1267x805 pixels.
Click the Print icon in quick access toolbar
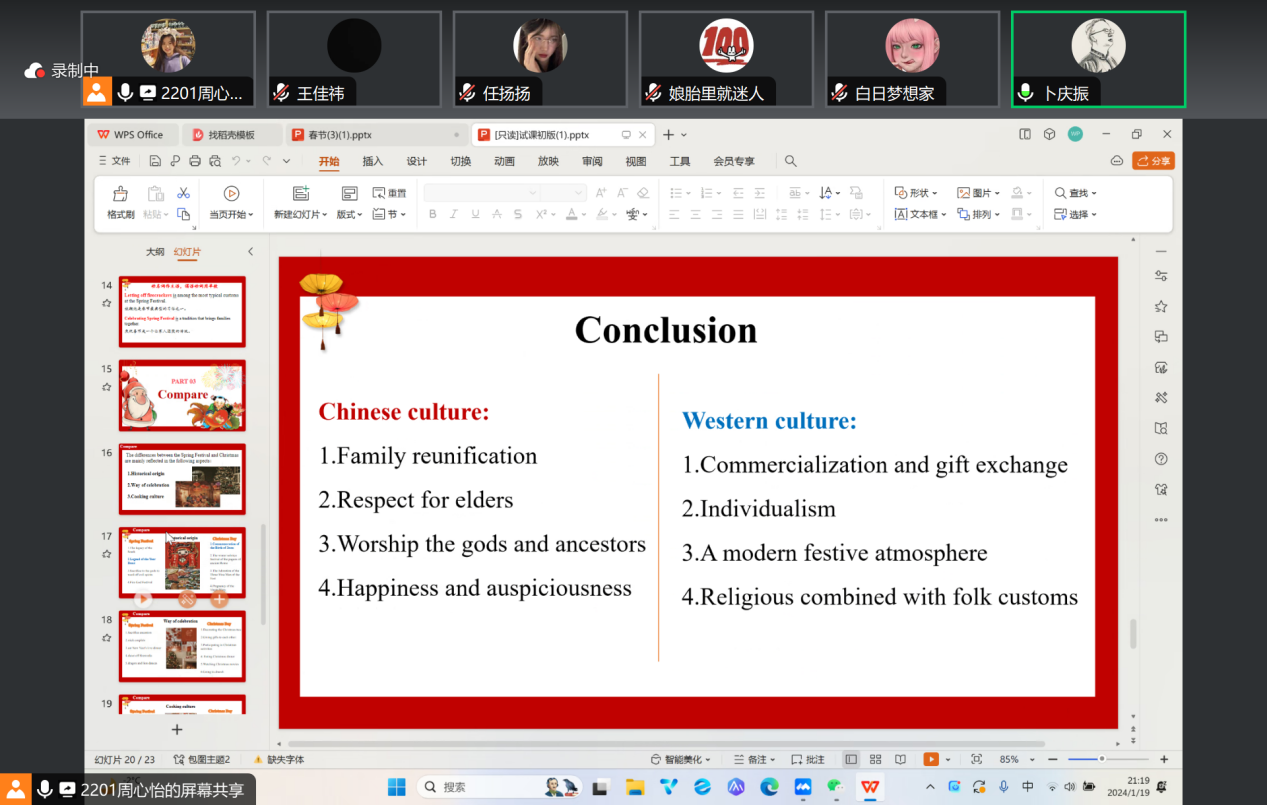[195, 161]
